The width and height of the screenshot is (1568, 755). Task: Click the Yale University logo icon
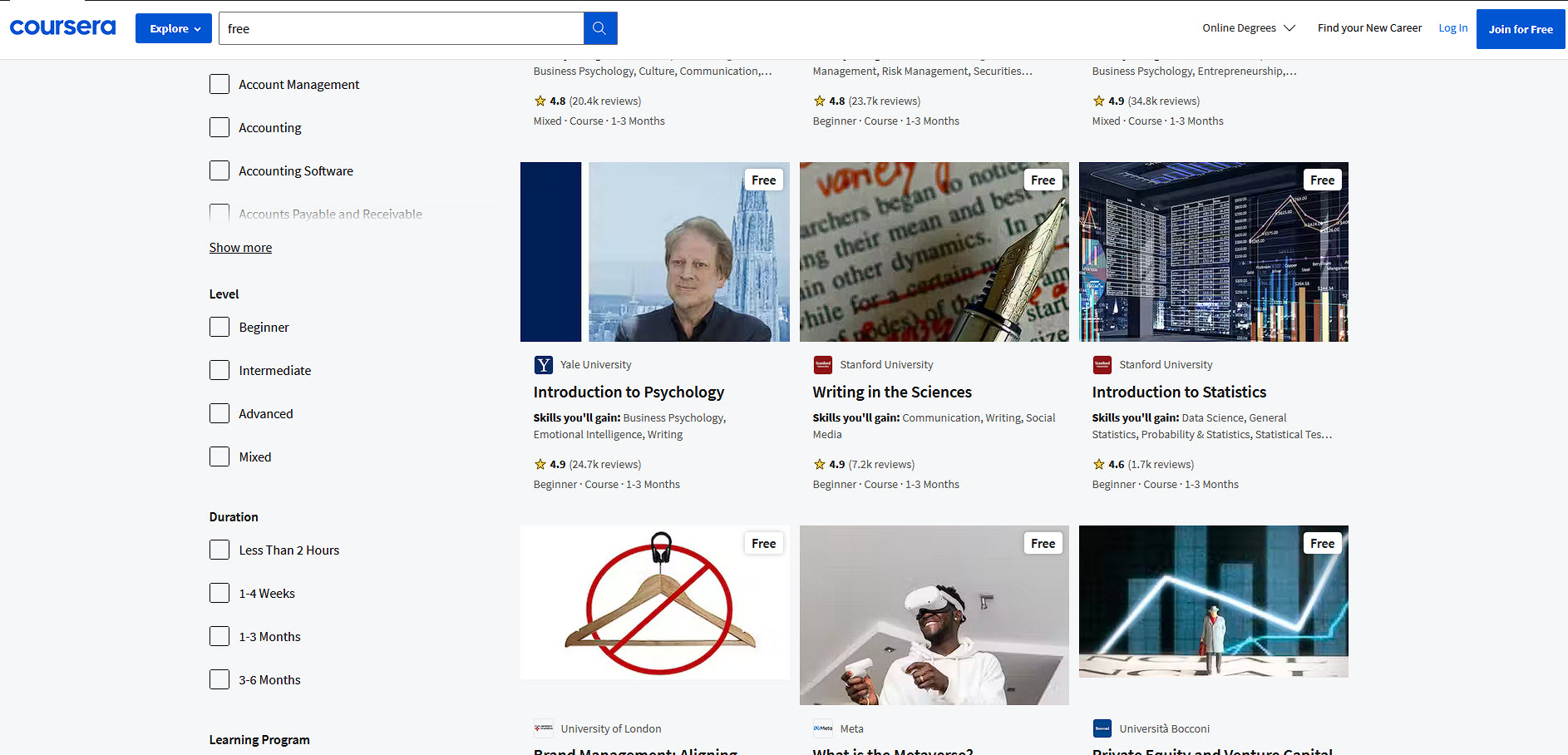click(544, 365)
